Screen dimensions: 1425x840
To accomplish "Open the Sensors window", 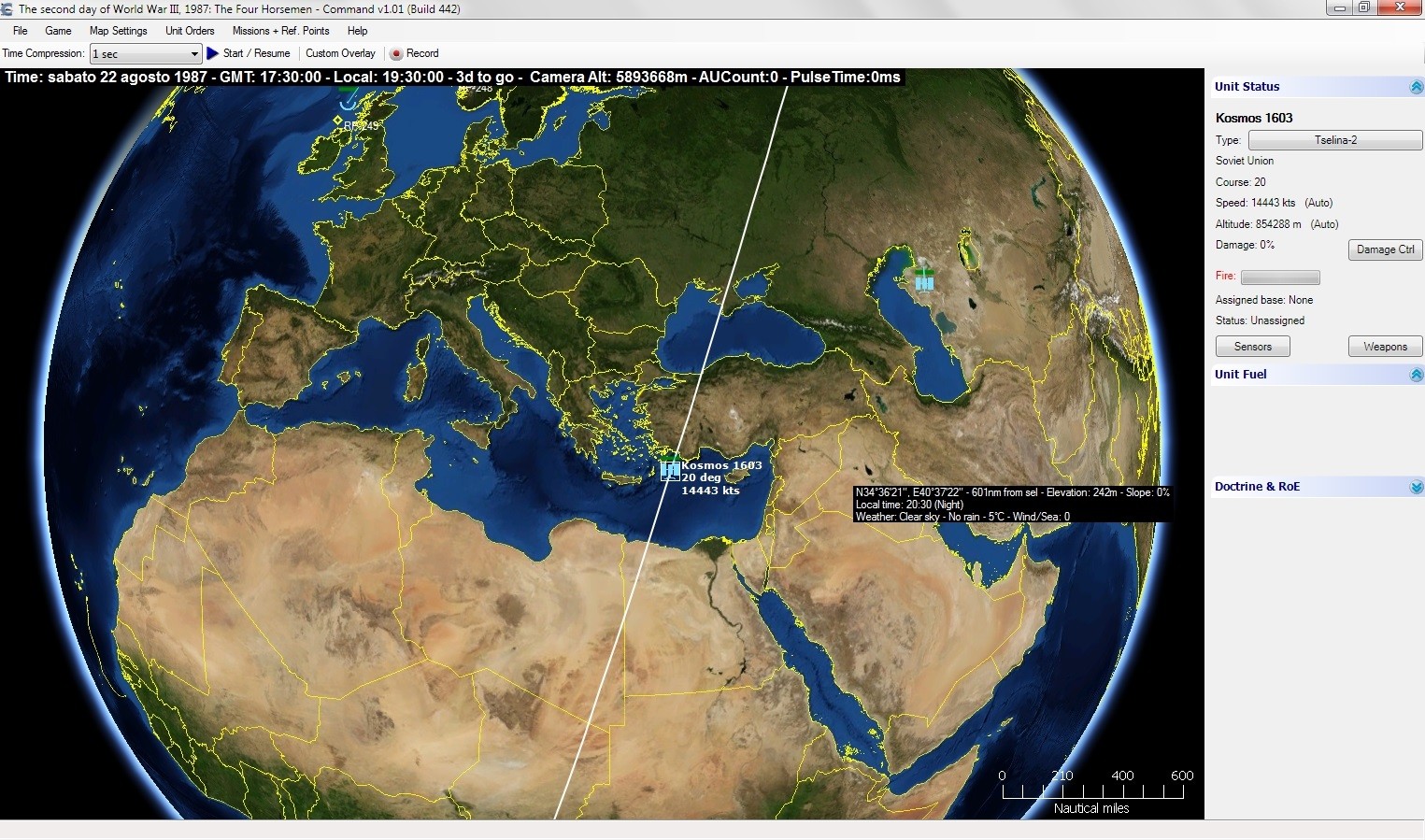I will click(x=1252, y=347).
